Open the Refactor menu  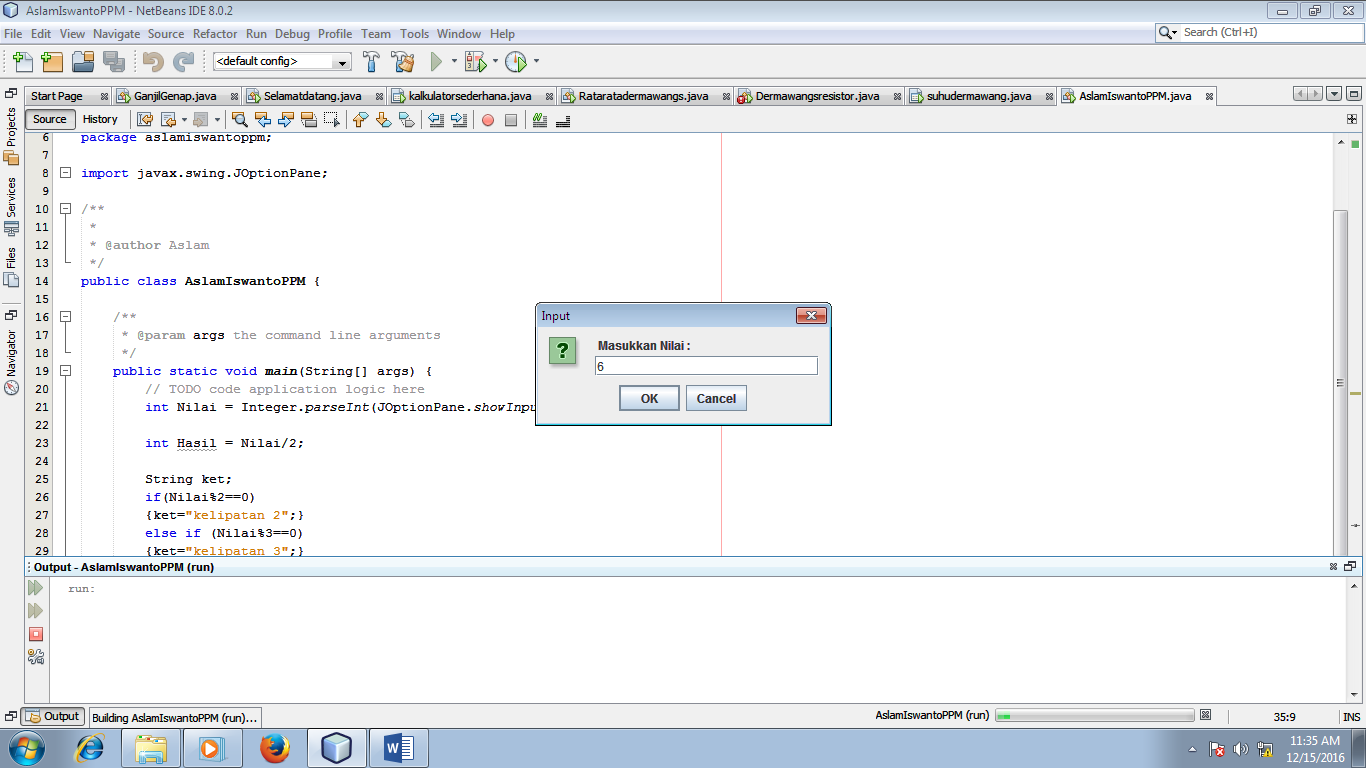pyautogui.click(x=215, y=34)
